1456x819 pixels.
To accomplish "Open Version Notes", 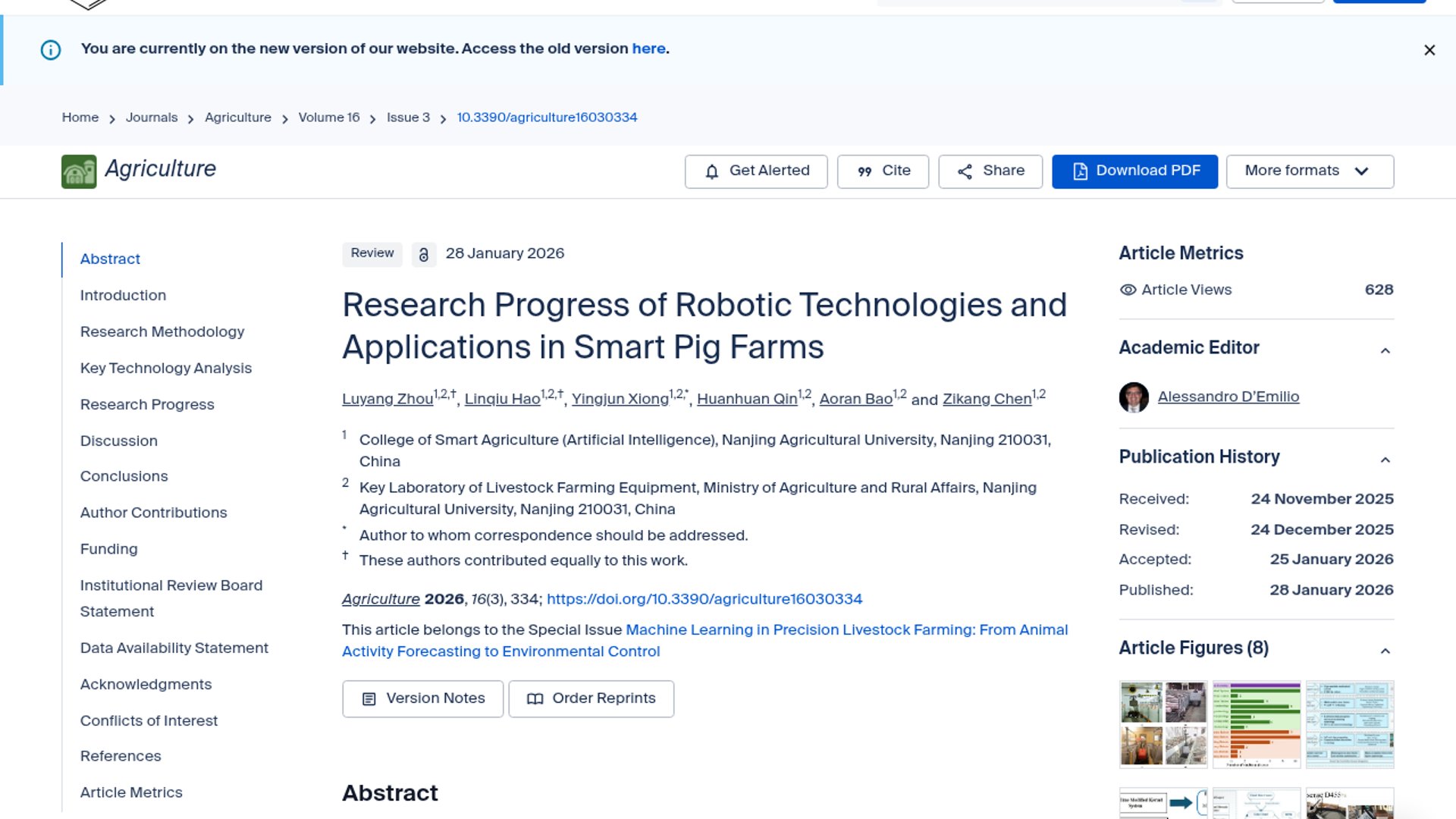I will pyautogui.click(x=422, y=698).
